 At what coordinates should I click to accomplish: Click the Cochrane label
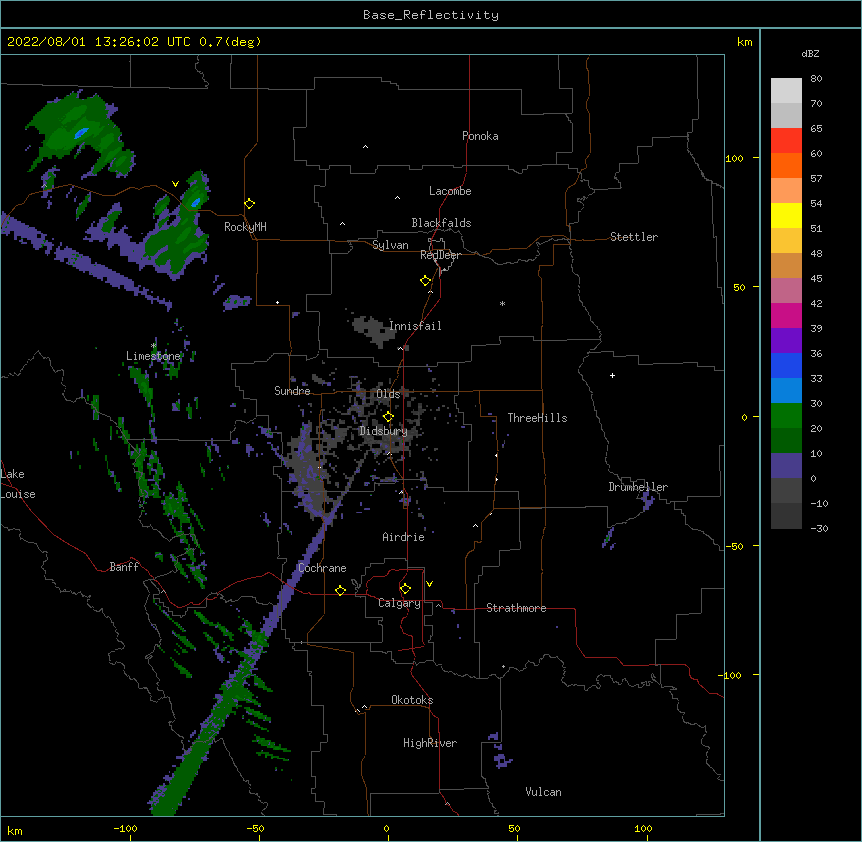(x=322, y=568)
